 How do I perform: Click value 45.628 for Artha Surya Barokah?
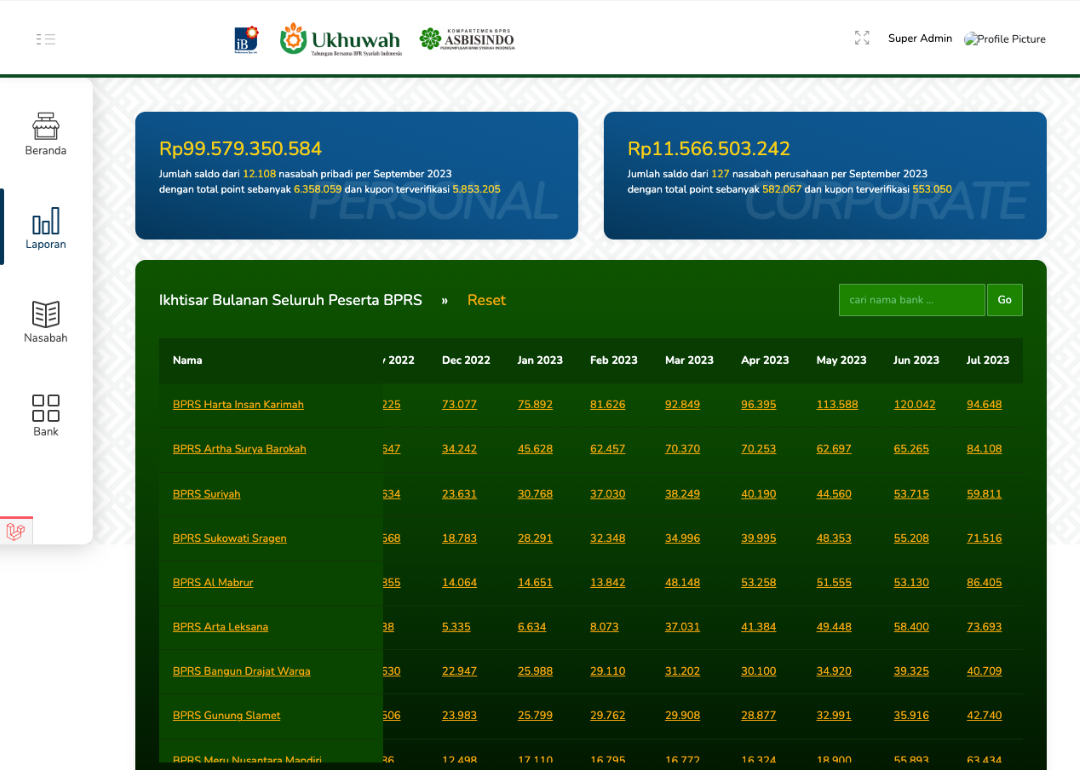[534, 448]
